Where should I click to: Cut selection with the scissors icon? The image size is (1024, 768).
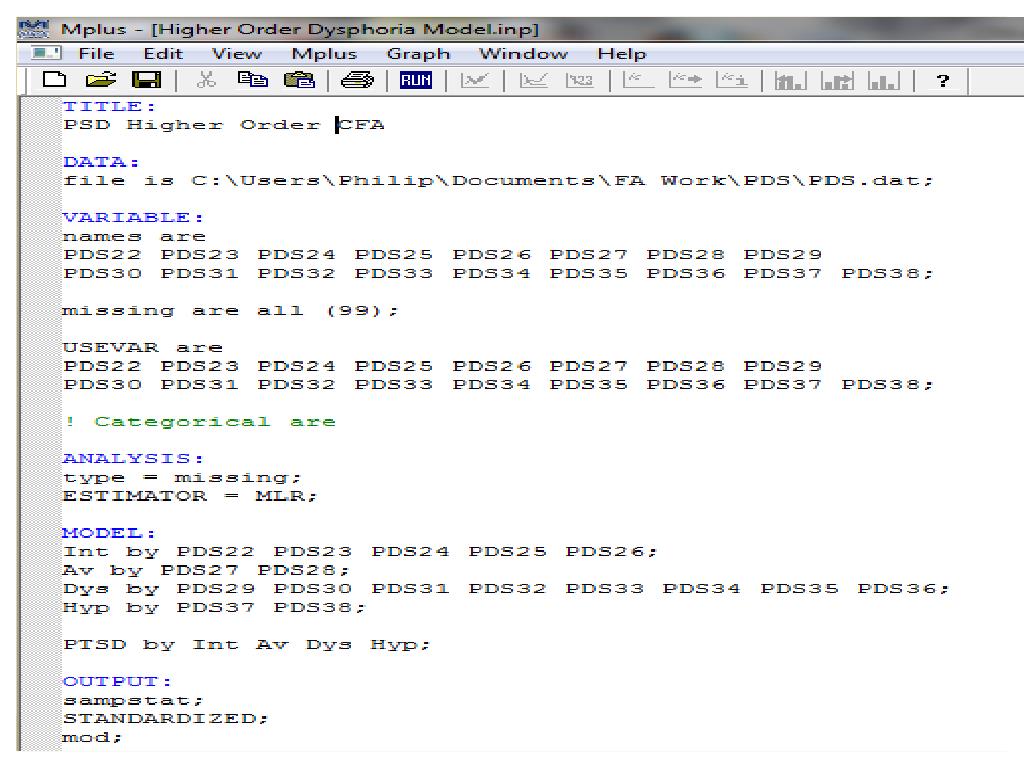click(206, 80)
